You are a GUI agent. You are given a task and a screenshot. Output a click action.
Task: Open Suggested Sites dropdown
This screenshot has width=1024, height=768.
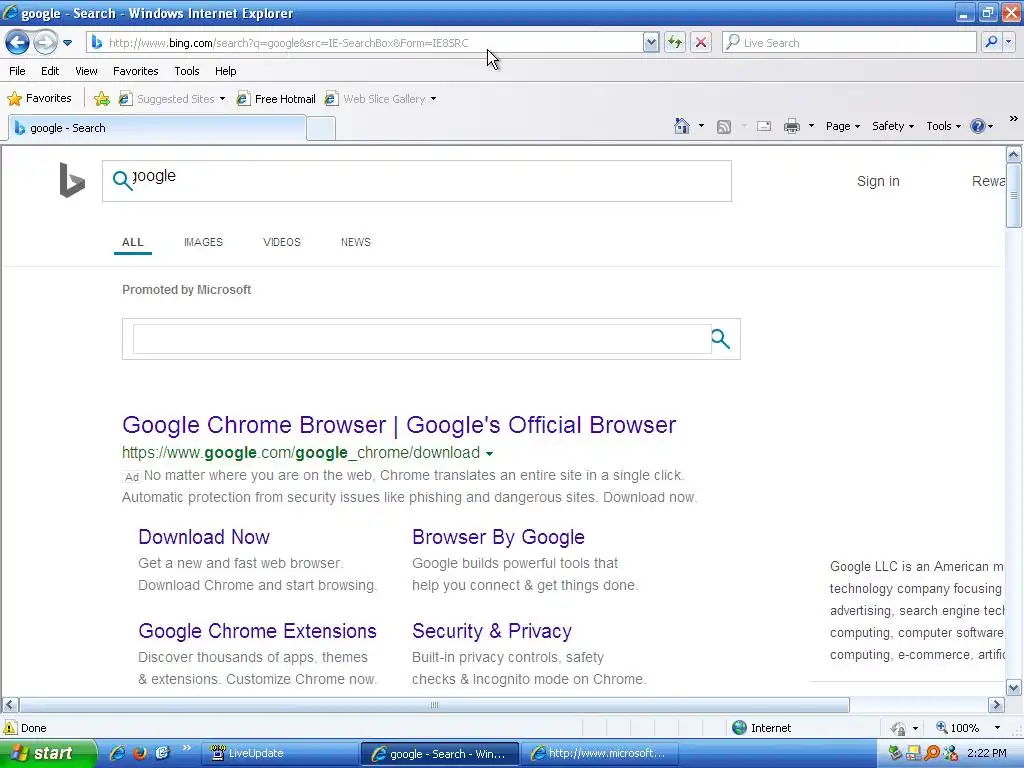[172, 99]
